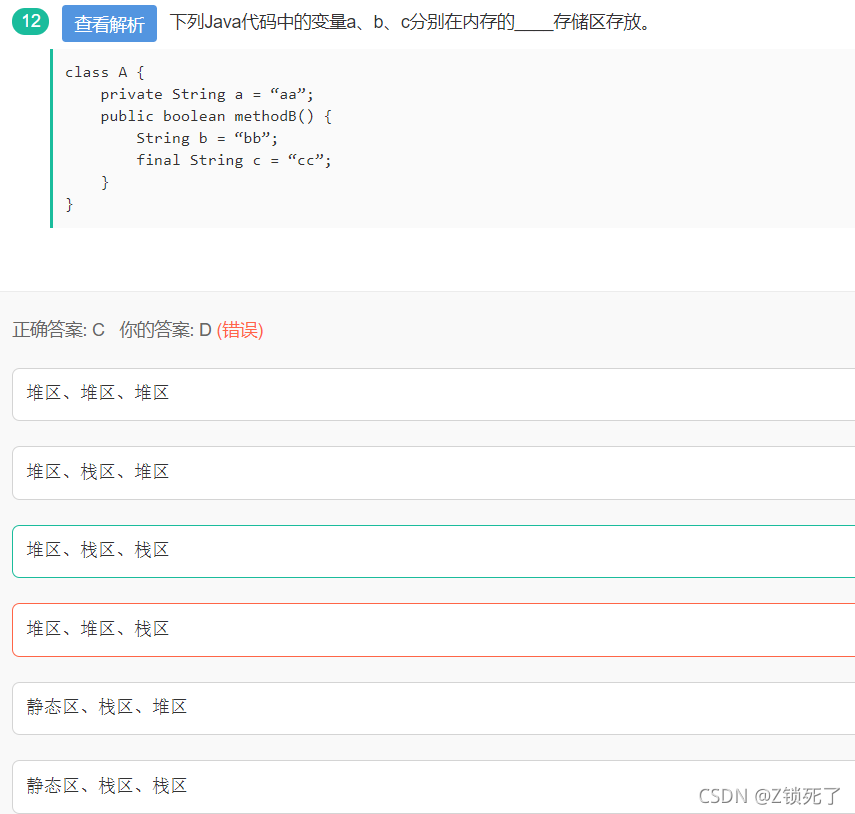The height and width of the screenshot is (814, 855).
Task: Click the class A { code line
Action: pos(105,72)
